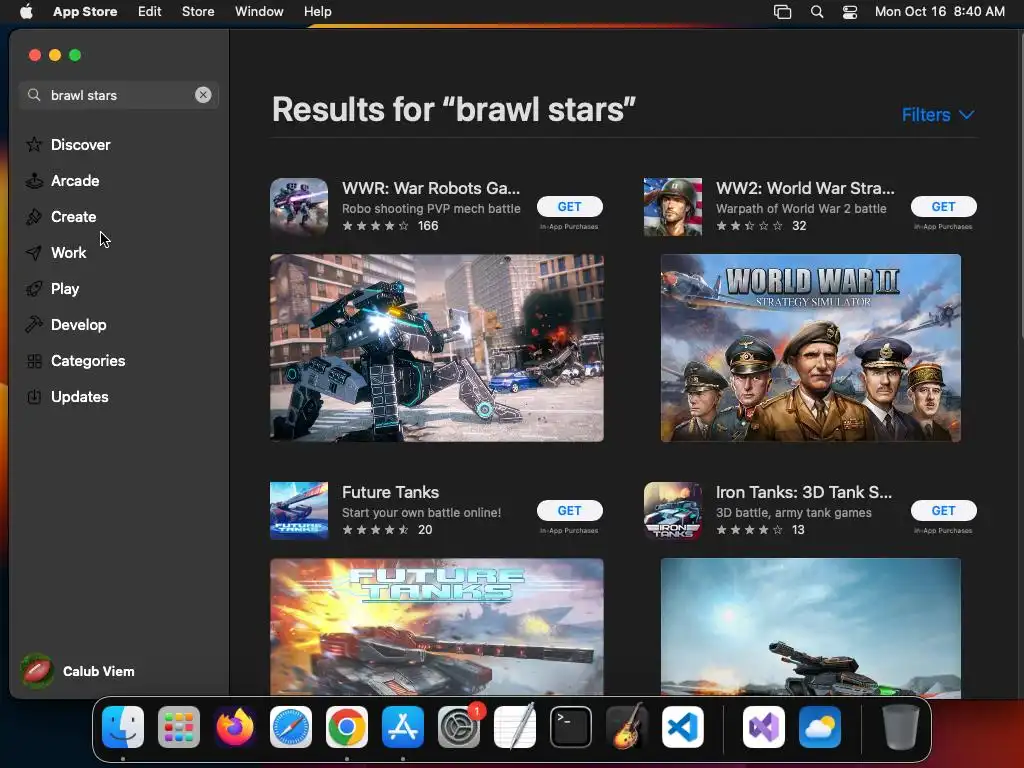This screenshot has width=1024, height=768.
Task: Launch Safari from the Dock
Action: pyautogui.click(x=291, y=727)
